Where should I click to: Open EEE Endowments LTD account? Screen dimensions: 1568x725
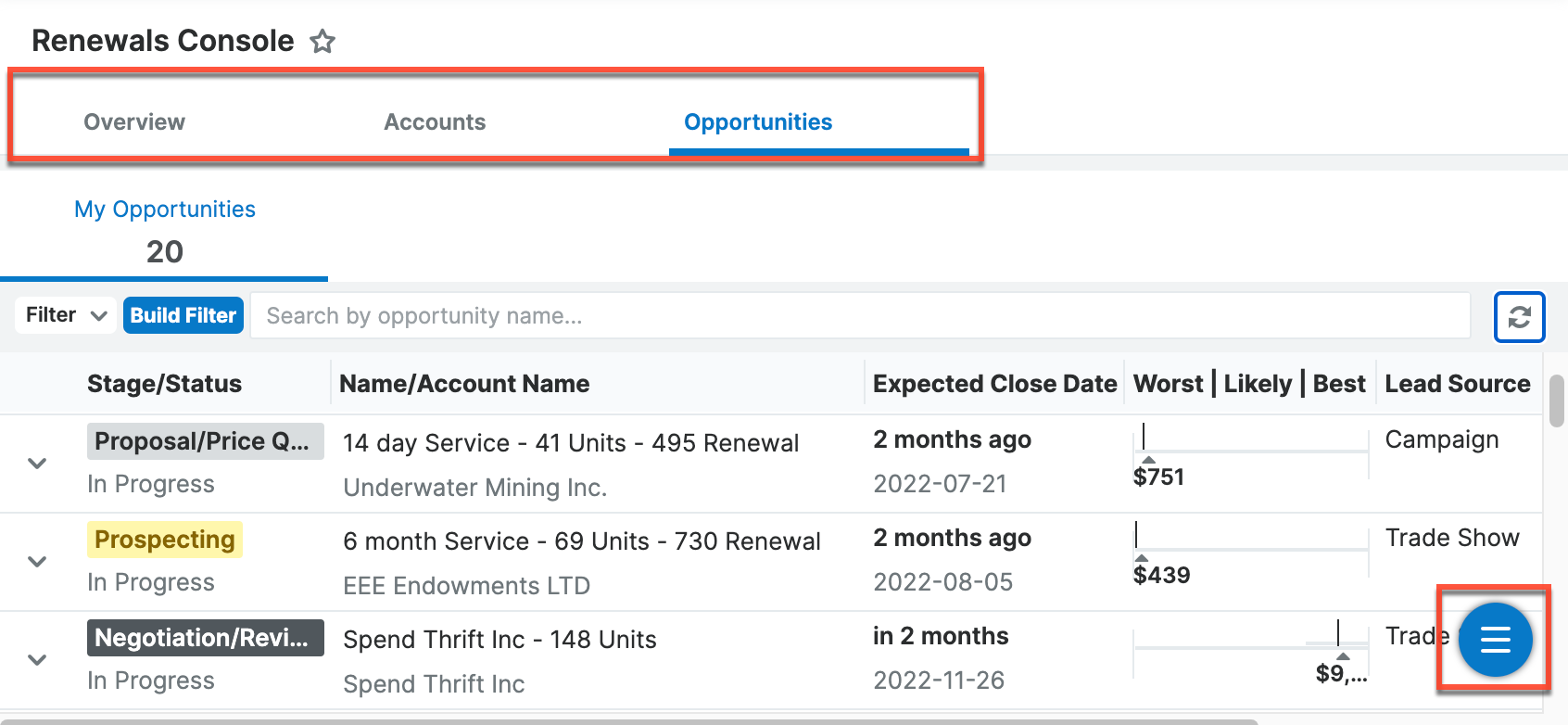click(x=467, y=586)
